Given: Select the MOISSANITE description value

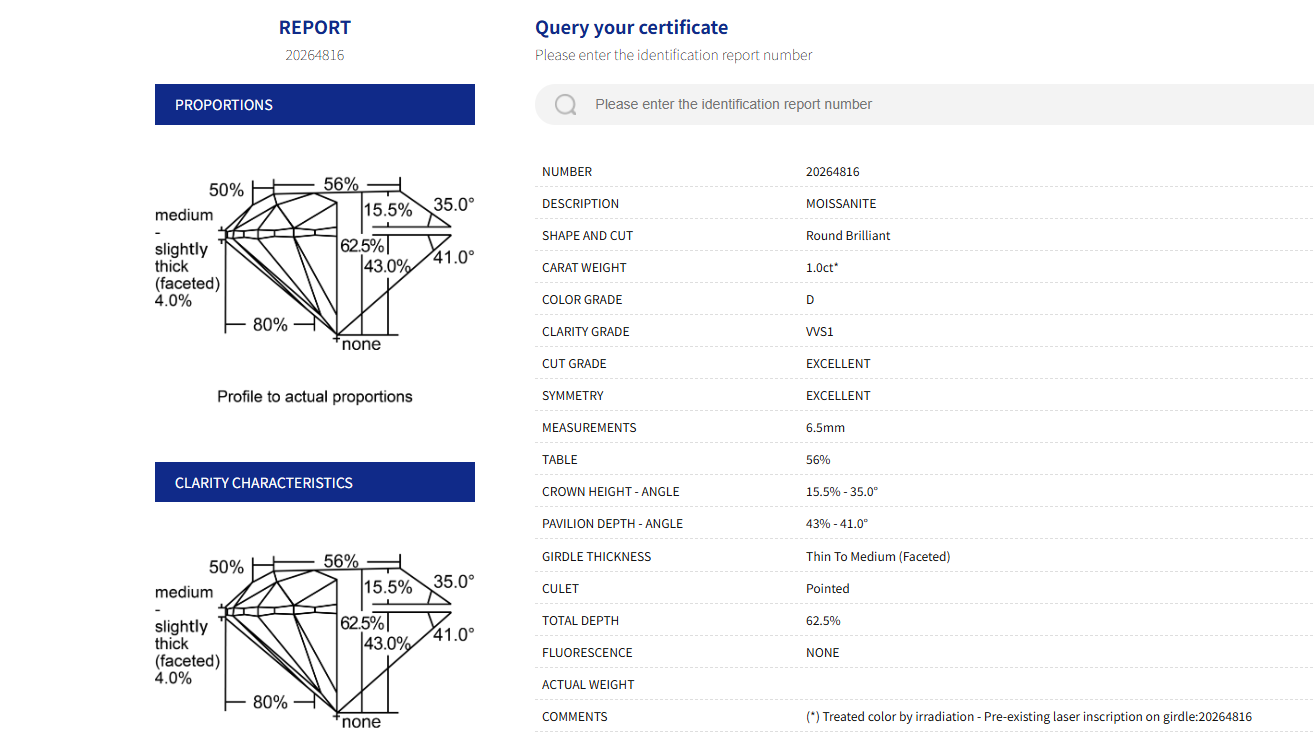Looking at the screenshot, I should pos(840,204).
